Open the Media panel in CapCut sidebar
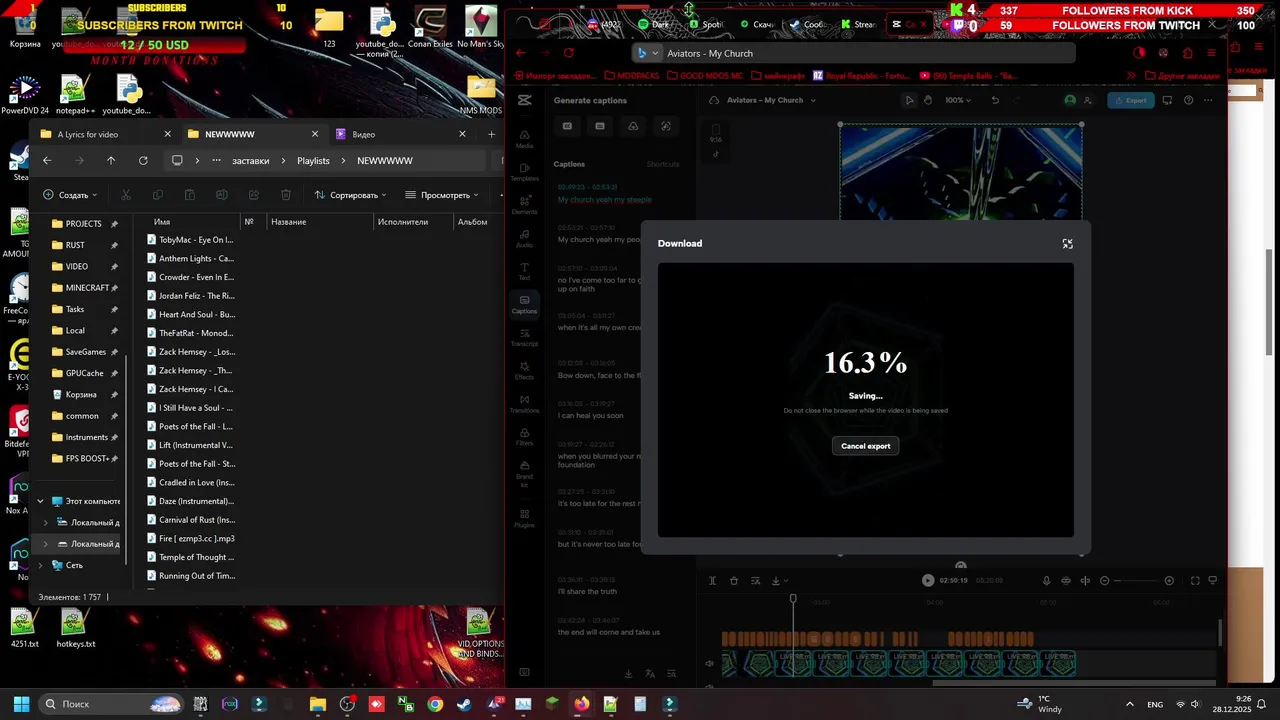1280x720 pixels. click(x=524, y=137)
